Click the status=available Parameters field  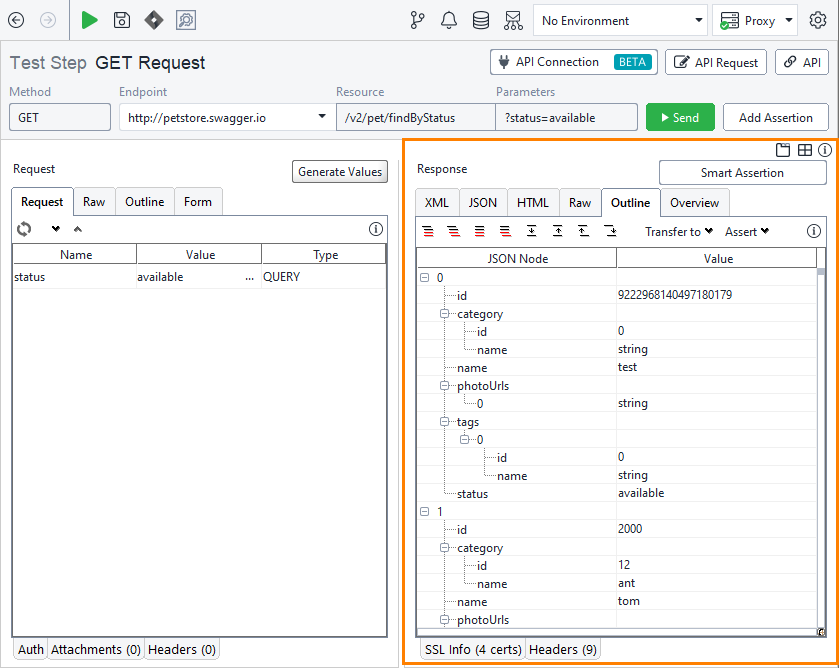click(566, 116)
